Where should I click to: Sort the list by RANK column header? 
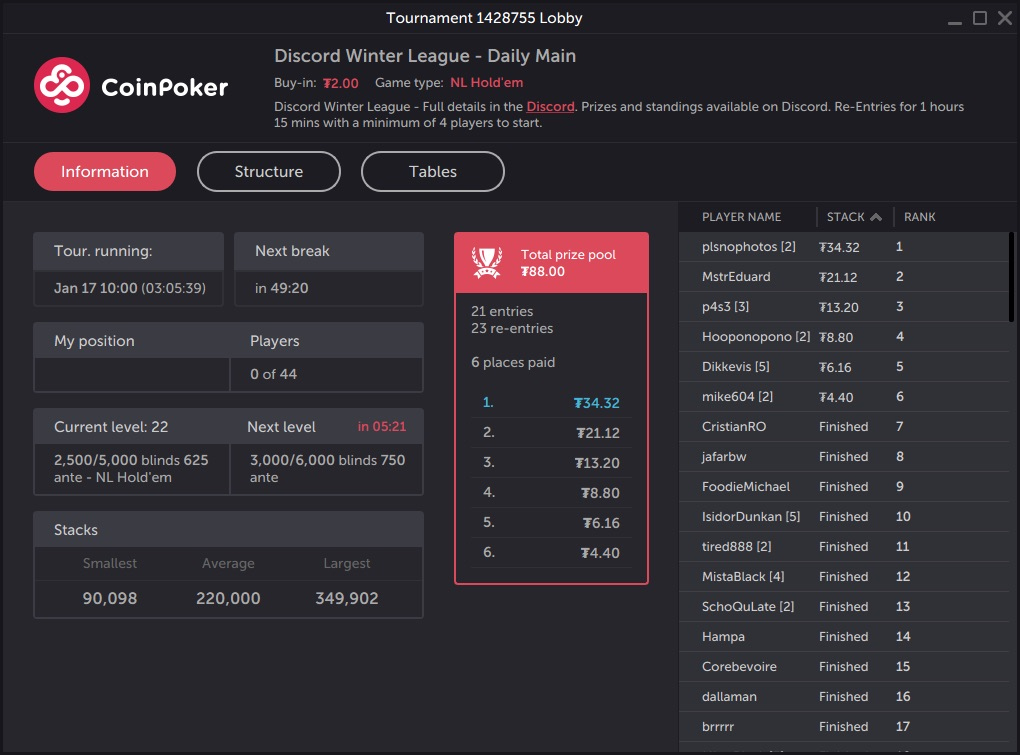(919, 216)
